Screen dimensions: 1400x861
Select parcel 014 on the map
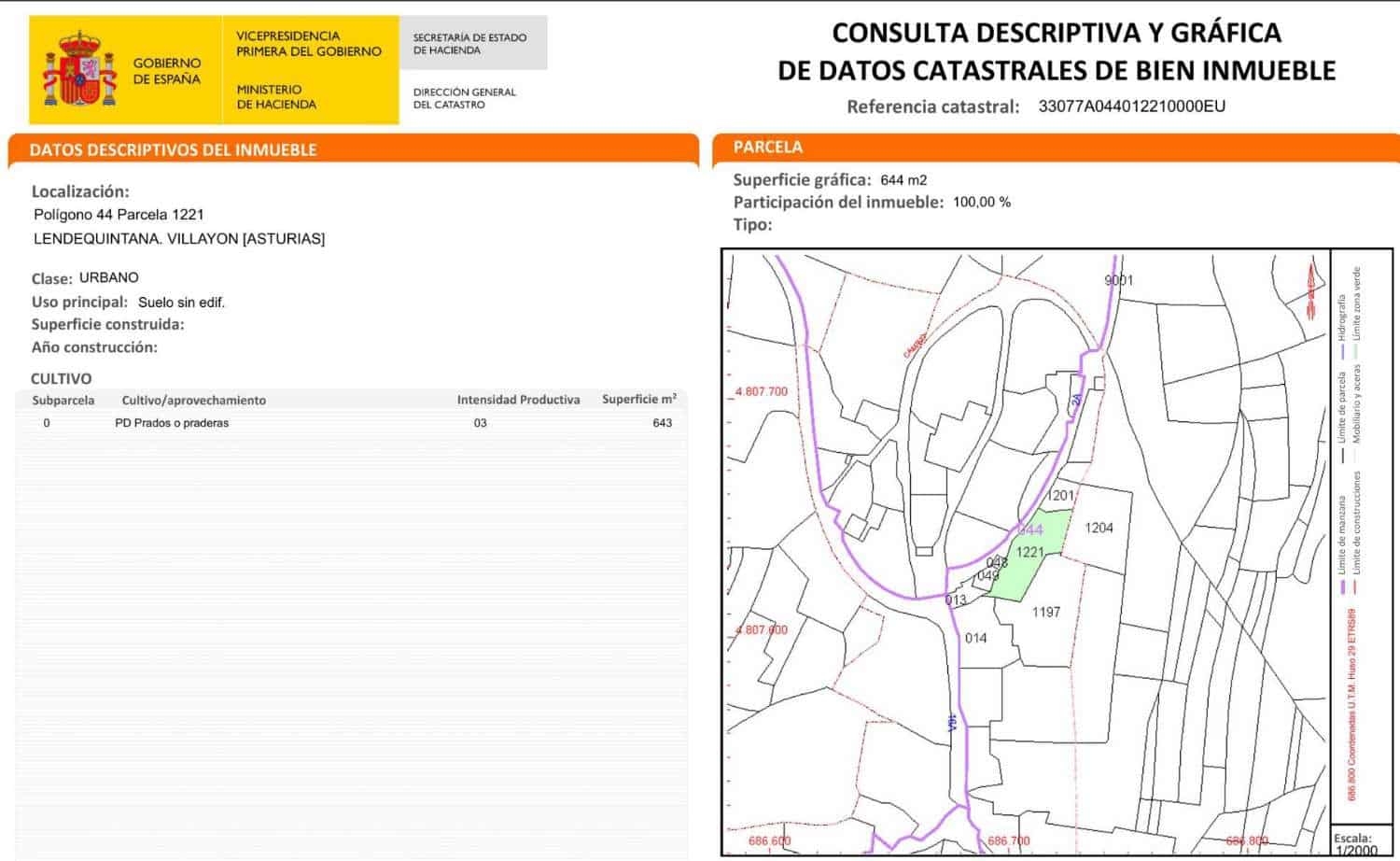pyautogui.click(x=975, y=639)
